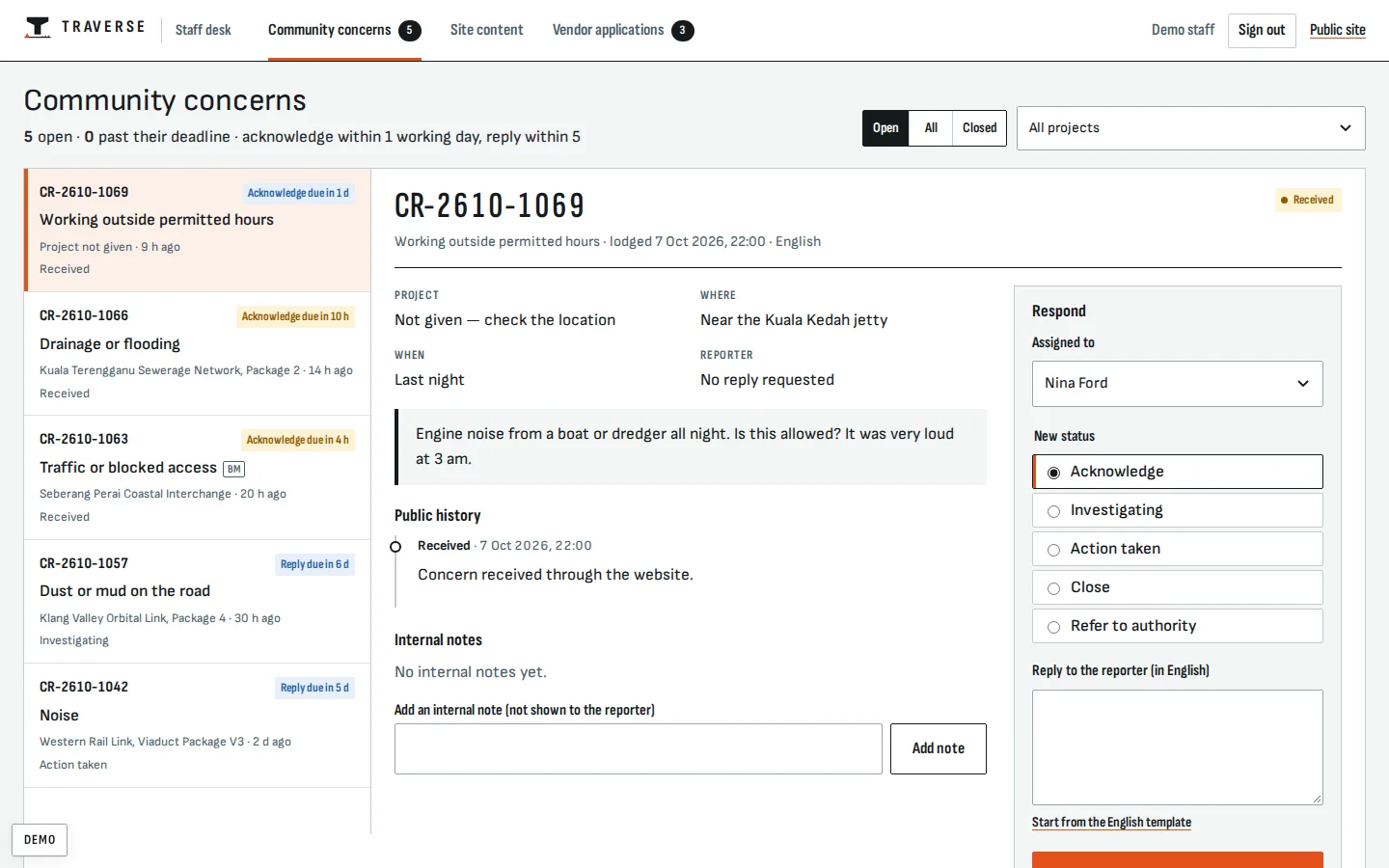Click the Received status badge in detail header

tap(1308, 200)
